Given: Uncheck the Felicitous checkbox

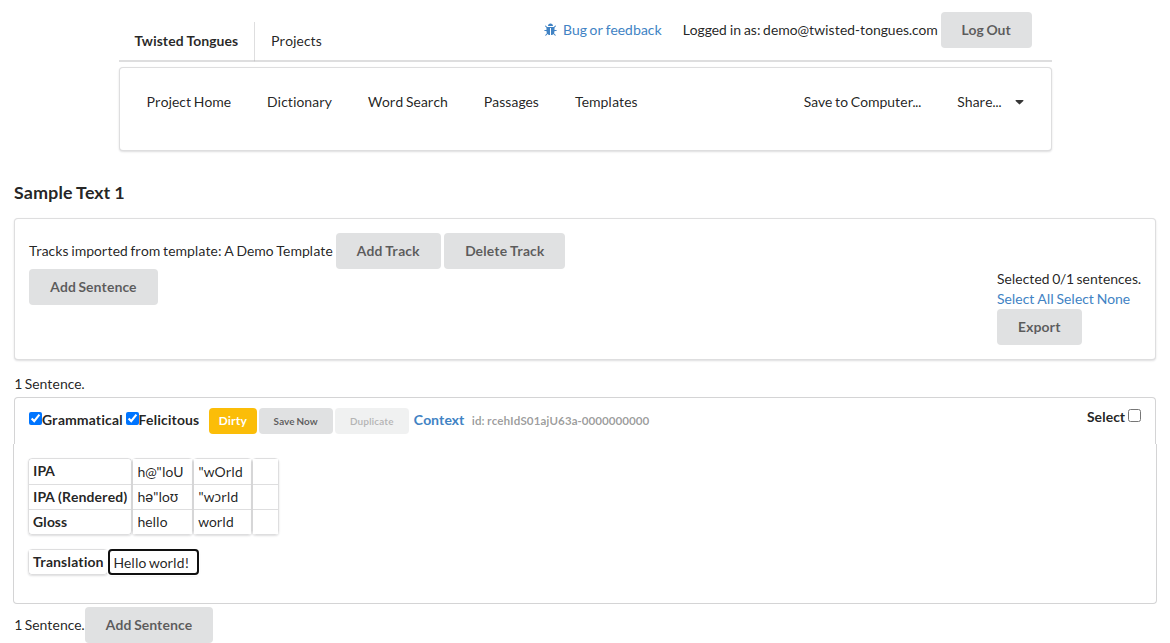Looking at the screenshot, I should coord(132,418).
